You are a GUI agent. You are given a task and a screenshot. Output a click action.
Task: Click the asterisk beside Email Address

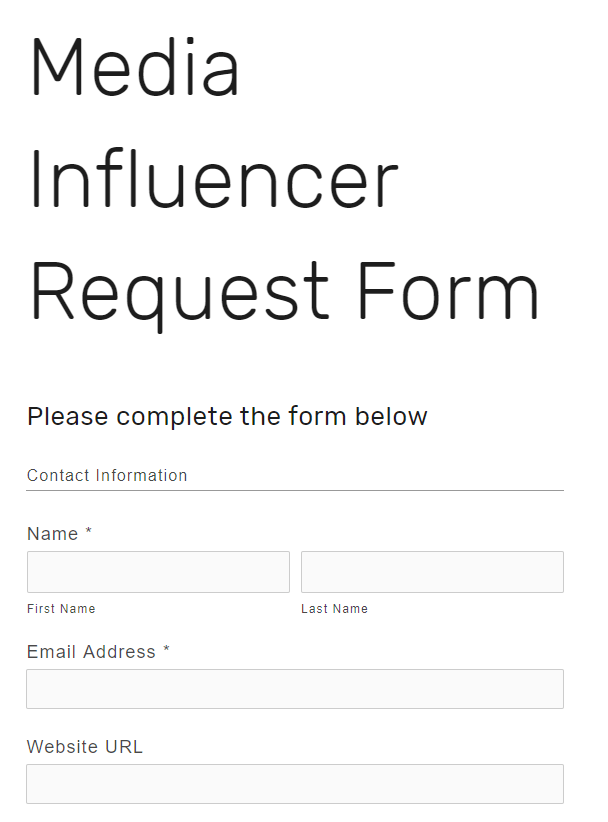point(167,651)
